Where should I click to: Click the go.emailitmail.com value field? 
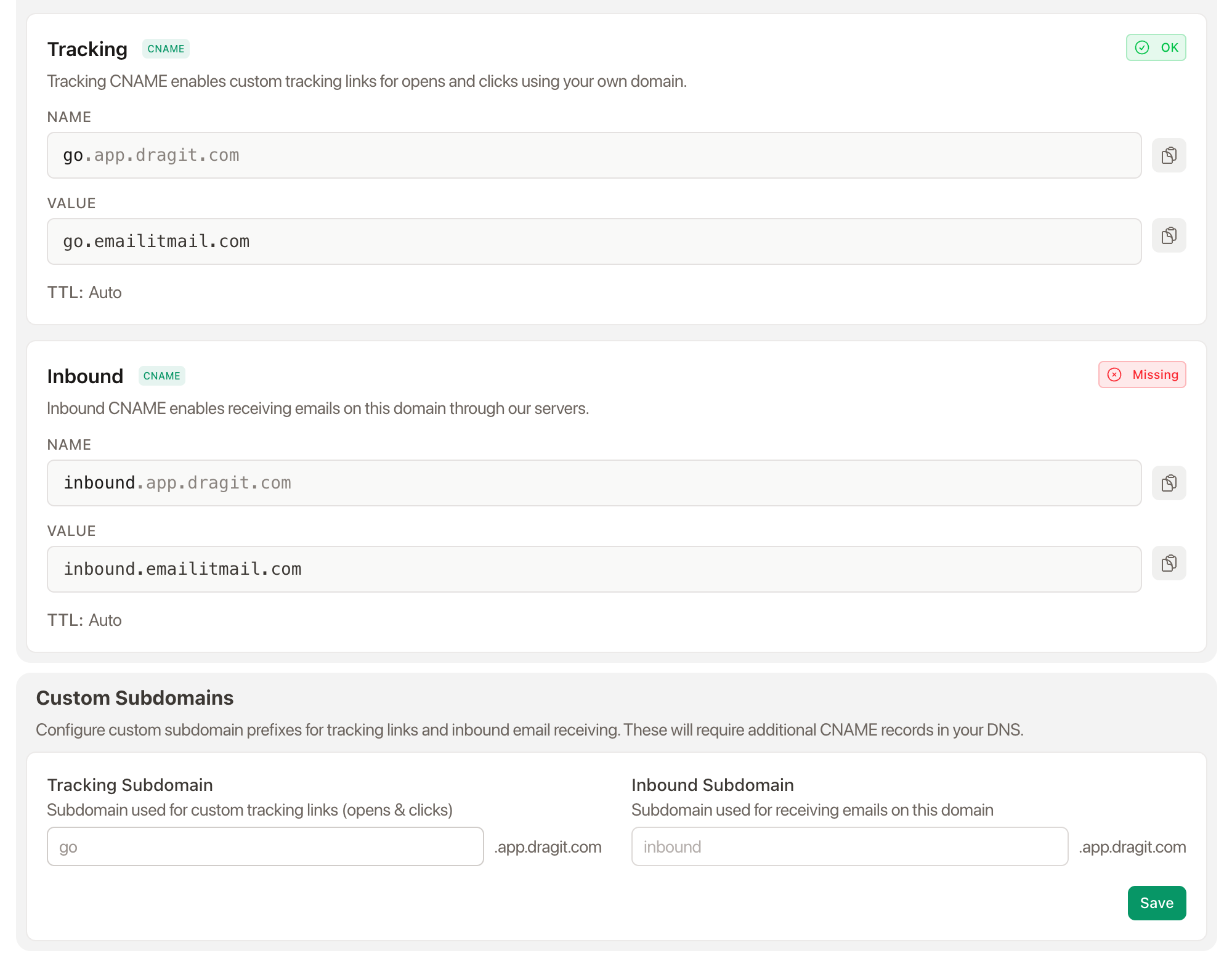594,241
